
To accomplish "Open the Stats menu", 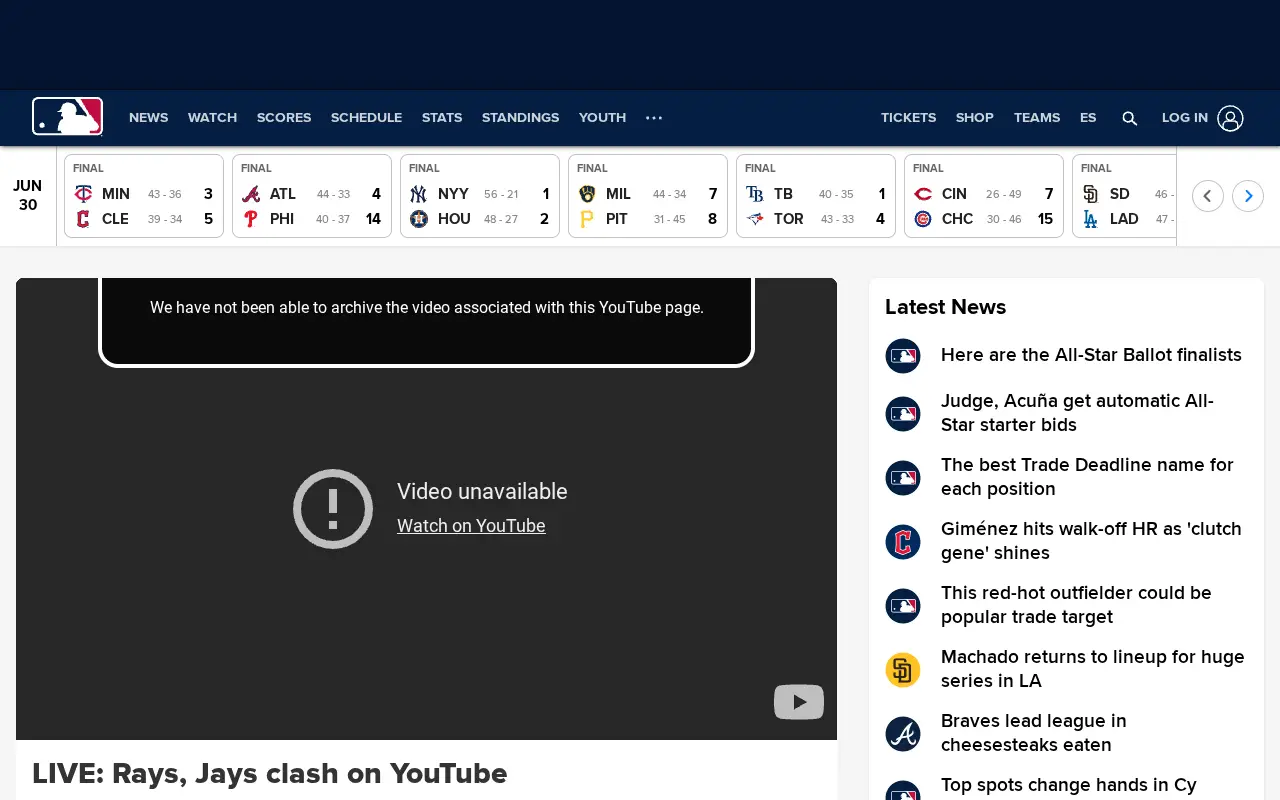I will click(442, 118).
